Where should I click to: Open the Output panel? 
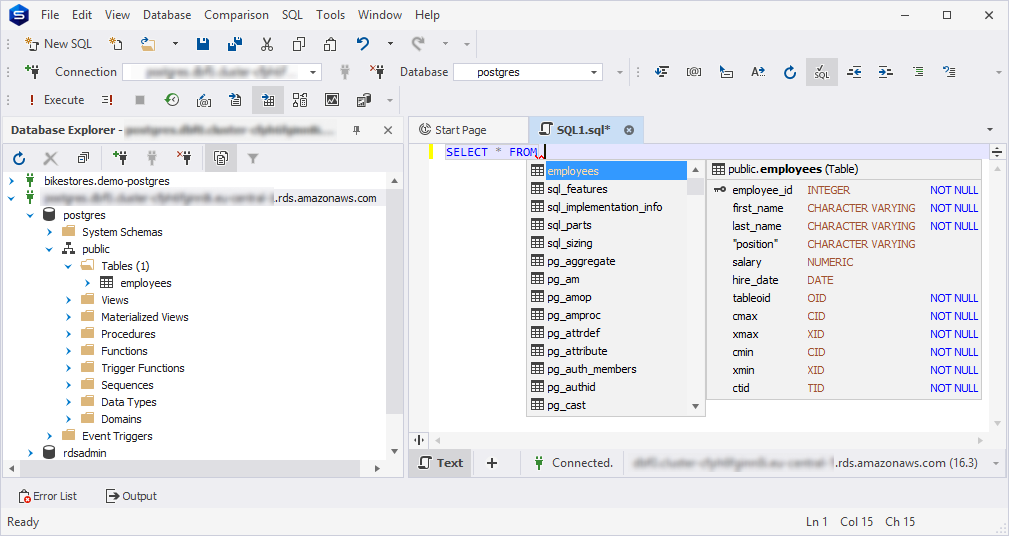[x=131, y=496]
